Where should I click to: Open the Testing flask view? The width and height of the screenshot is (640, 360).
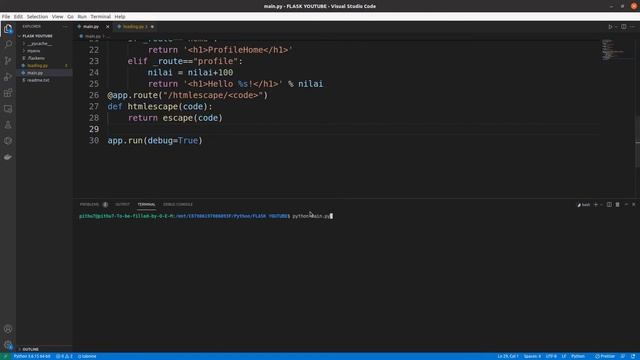coord(8,125)
